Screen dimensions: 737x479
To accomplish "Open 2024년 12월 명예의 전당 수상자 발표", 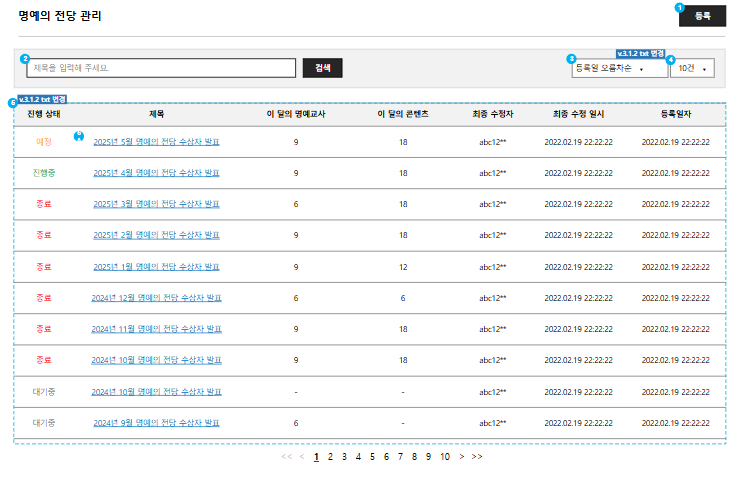I will click(156, 298).
